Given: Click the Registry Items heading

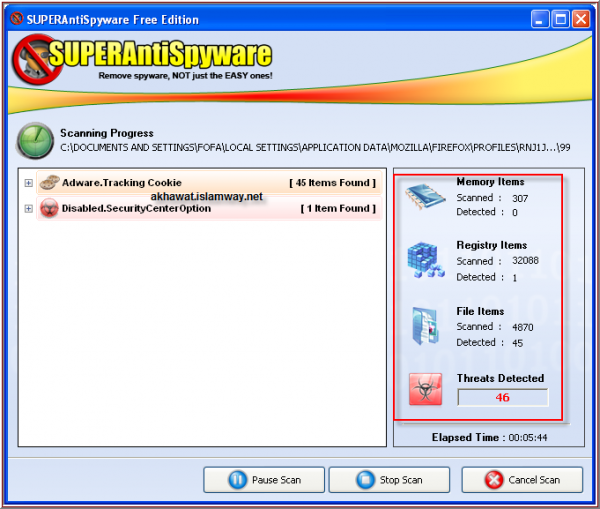Looking at the screenshot, I should (492, 245).
